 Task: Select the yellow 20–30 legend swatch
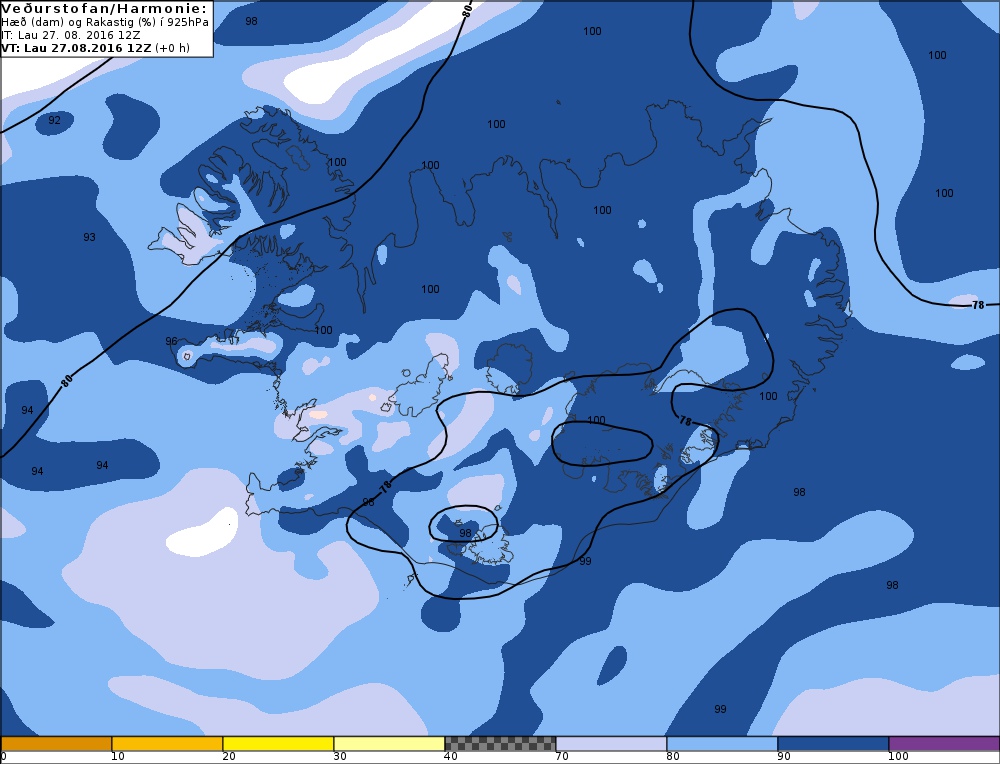click(x=278, y=744)
